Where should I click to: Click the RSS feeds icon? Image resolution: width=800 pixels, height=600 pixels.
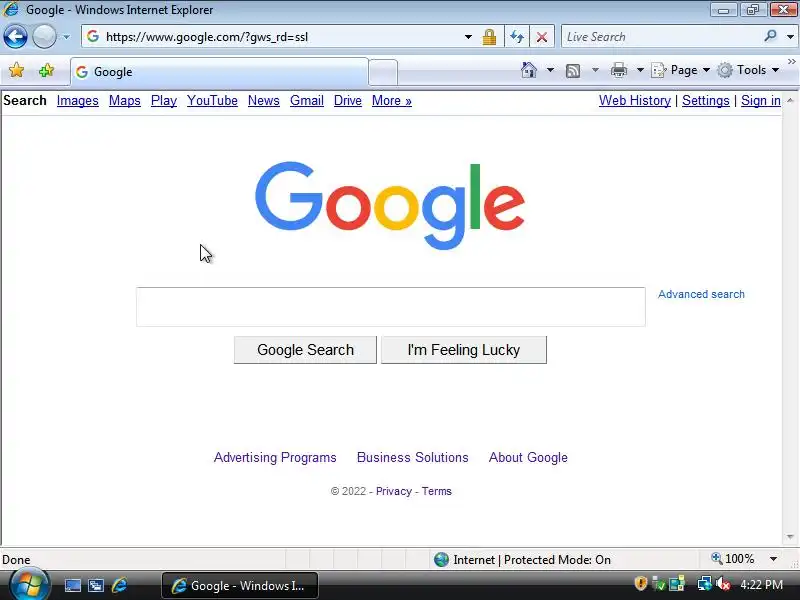point(573,70)
